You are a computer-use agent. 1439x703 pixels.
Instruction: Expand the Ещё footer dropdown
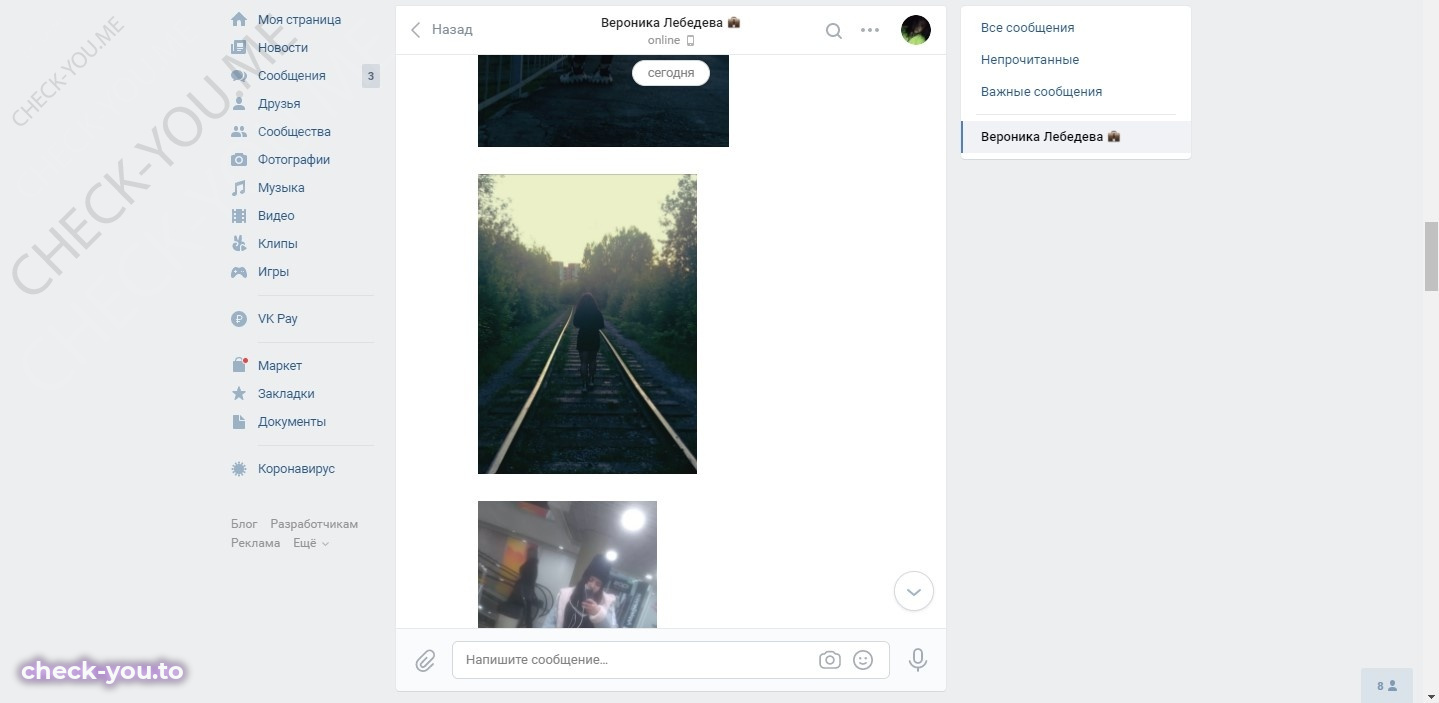311,543
